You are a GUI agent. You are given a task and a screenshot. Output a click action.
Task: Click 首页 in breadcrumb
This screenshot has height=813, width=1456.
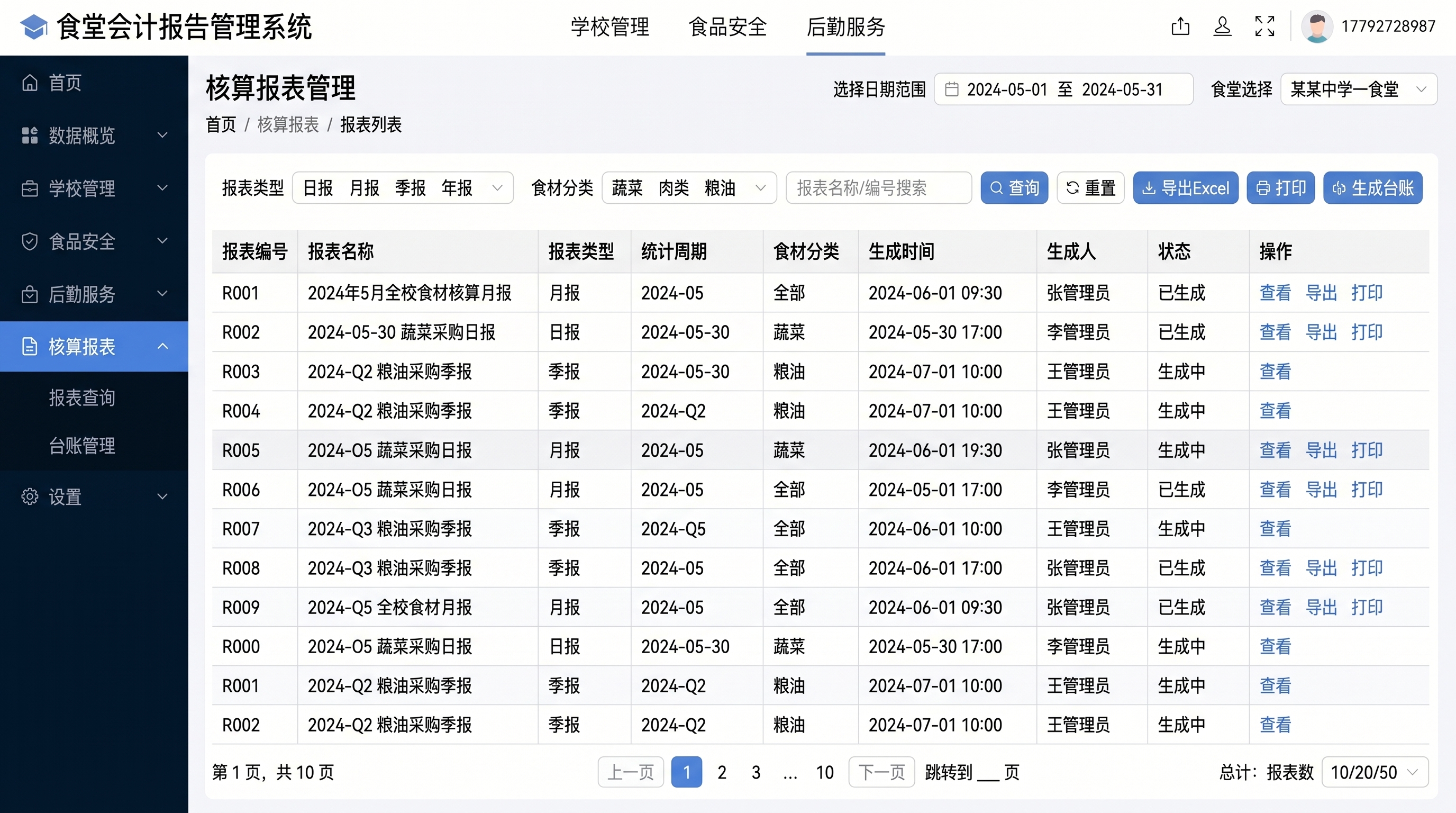click(x=221, y=125)
